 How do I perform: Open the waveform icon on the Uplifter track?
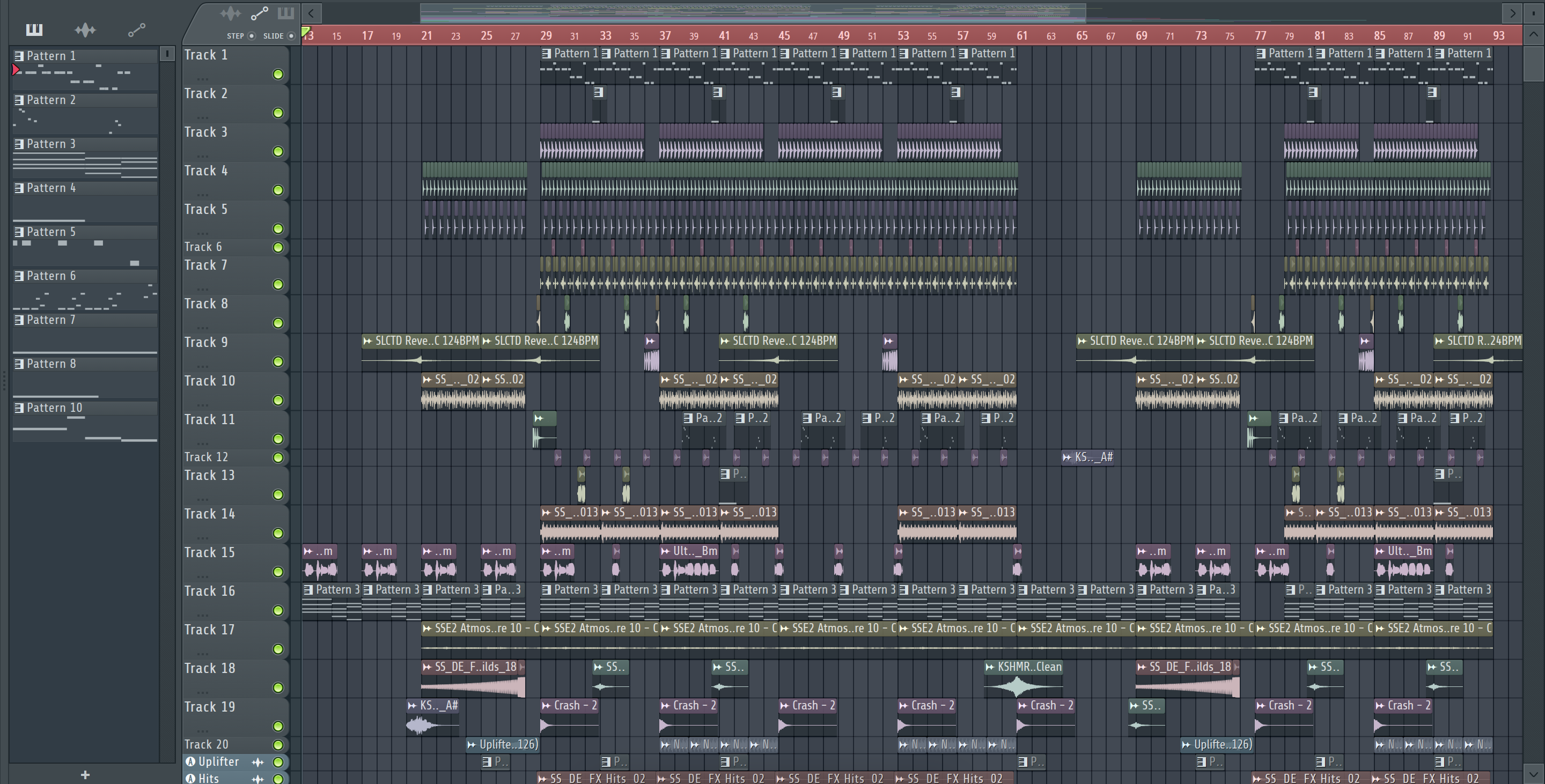(258, 762)
